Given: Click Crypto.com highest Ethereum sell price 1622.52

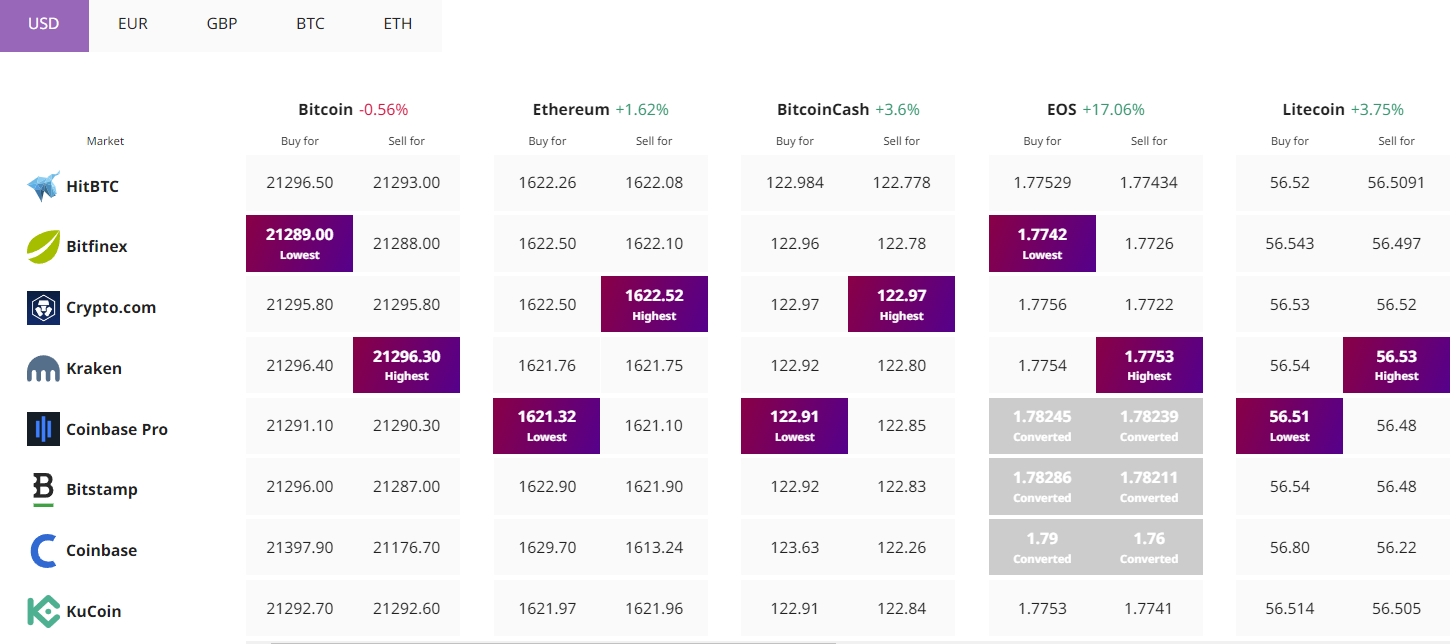Looking at the screenshot, I should 654,304.
